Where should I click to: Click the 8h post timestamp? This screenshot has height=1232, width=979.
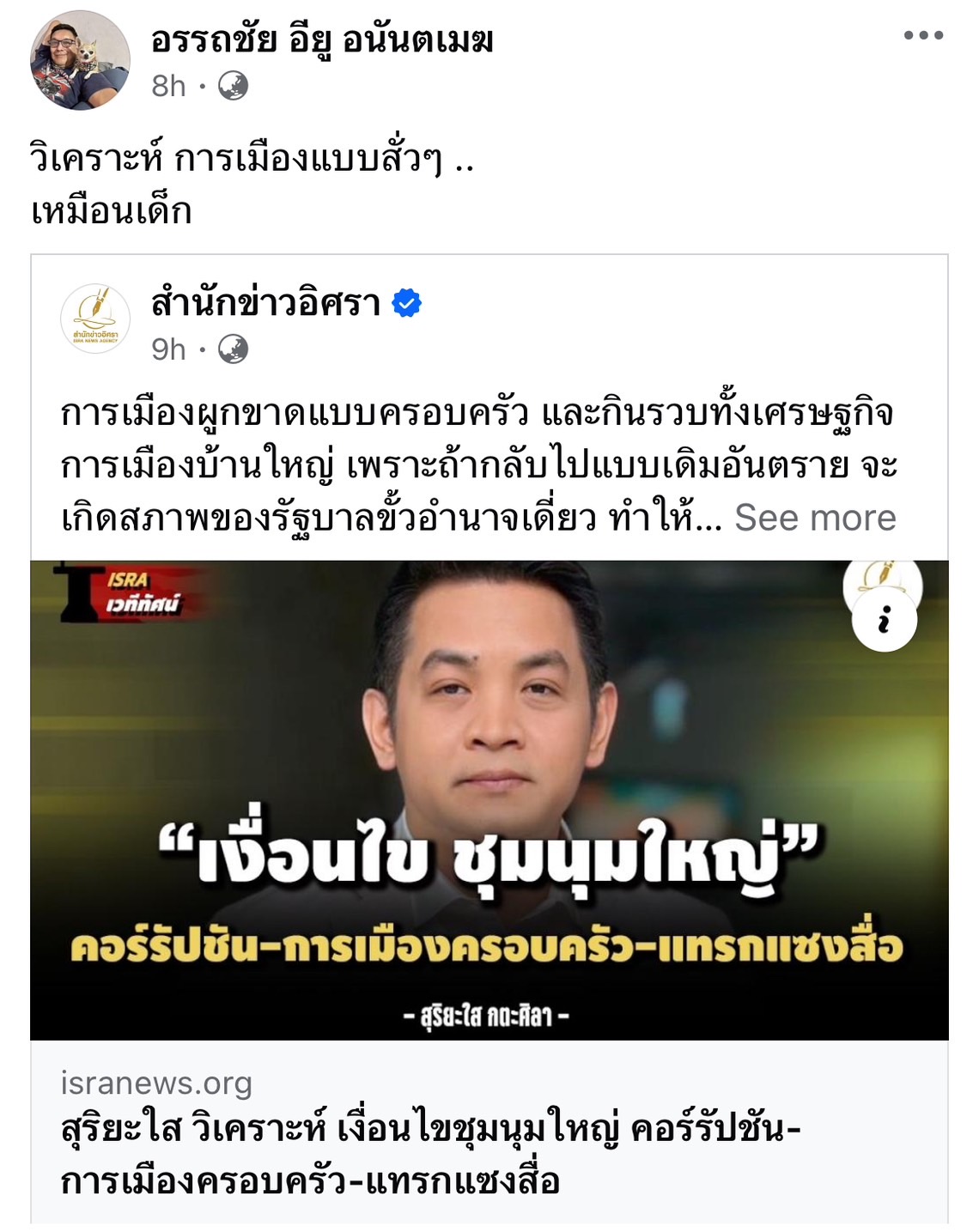coord(168,86)
